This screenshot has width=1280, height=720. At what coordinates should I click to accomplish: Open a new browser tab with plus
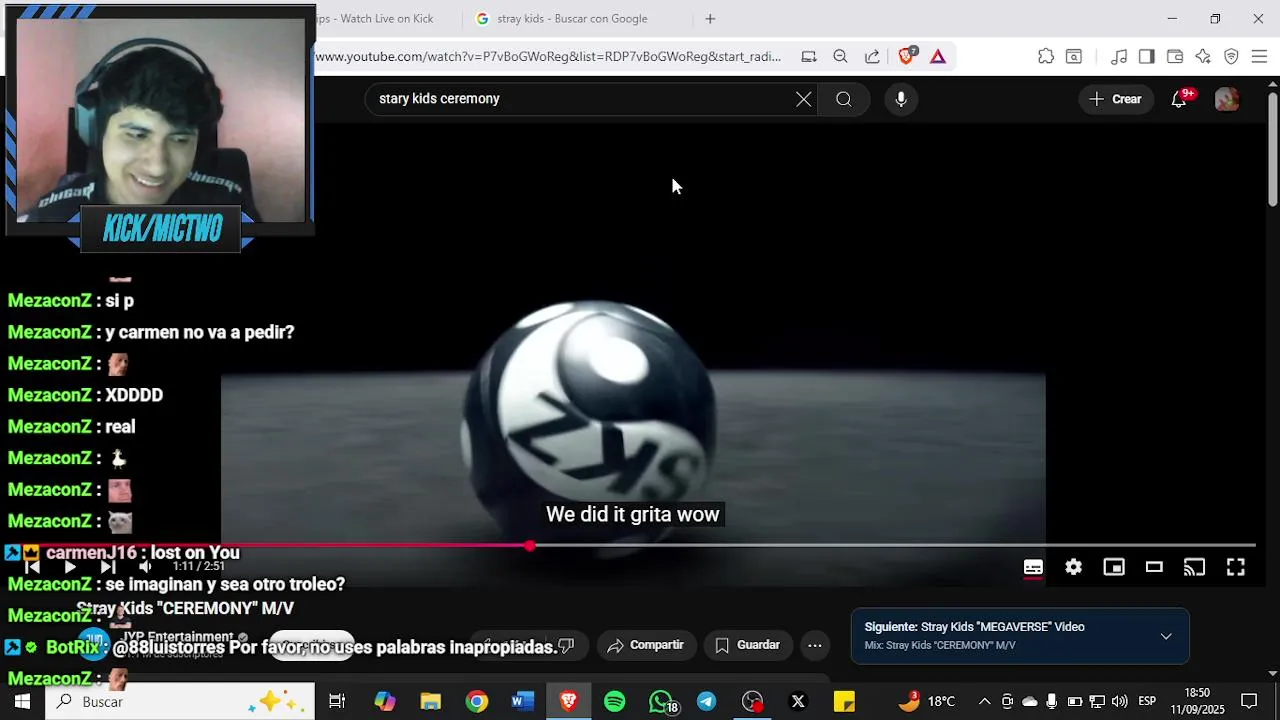710,19
